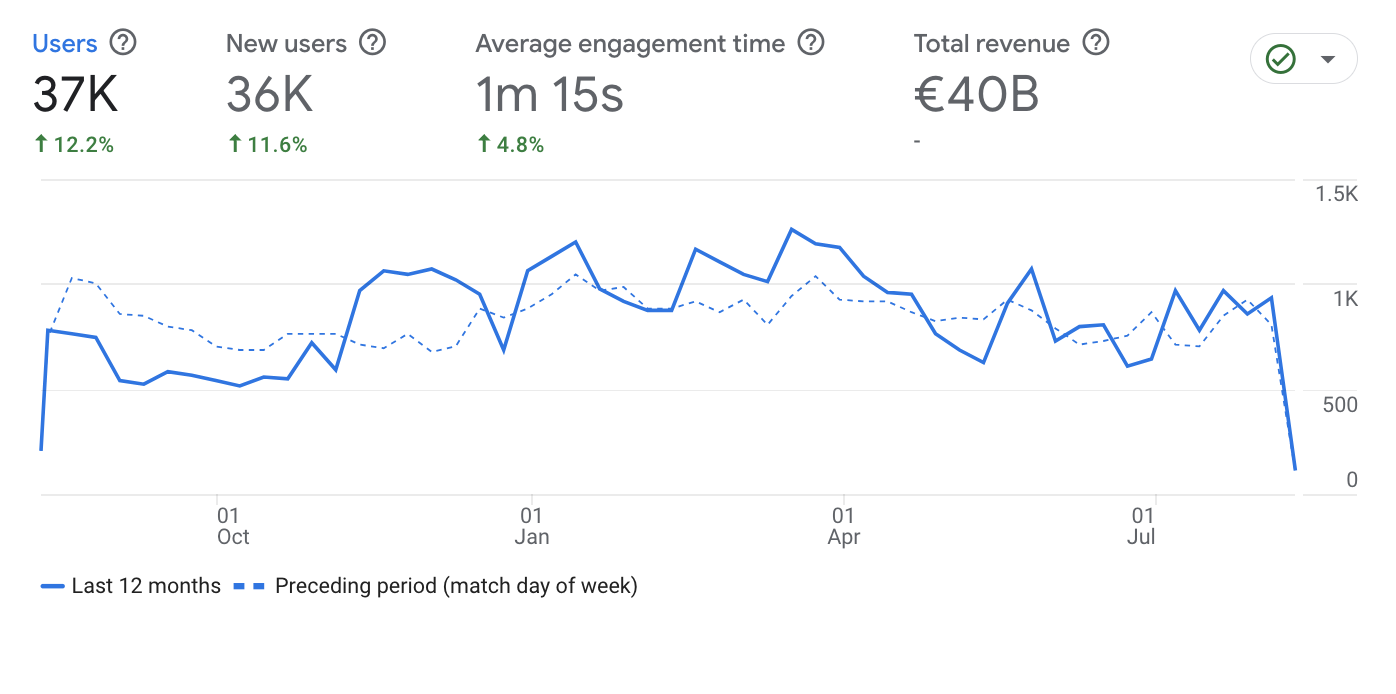Click the 01 Apr axis label
Image resolution: width=1396 pixels, height=694 pixels.
(843, 526)
